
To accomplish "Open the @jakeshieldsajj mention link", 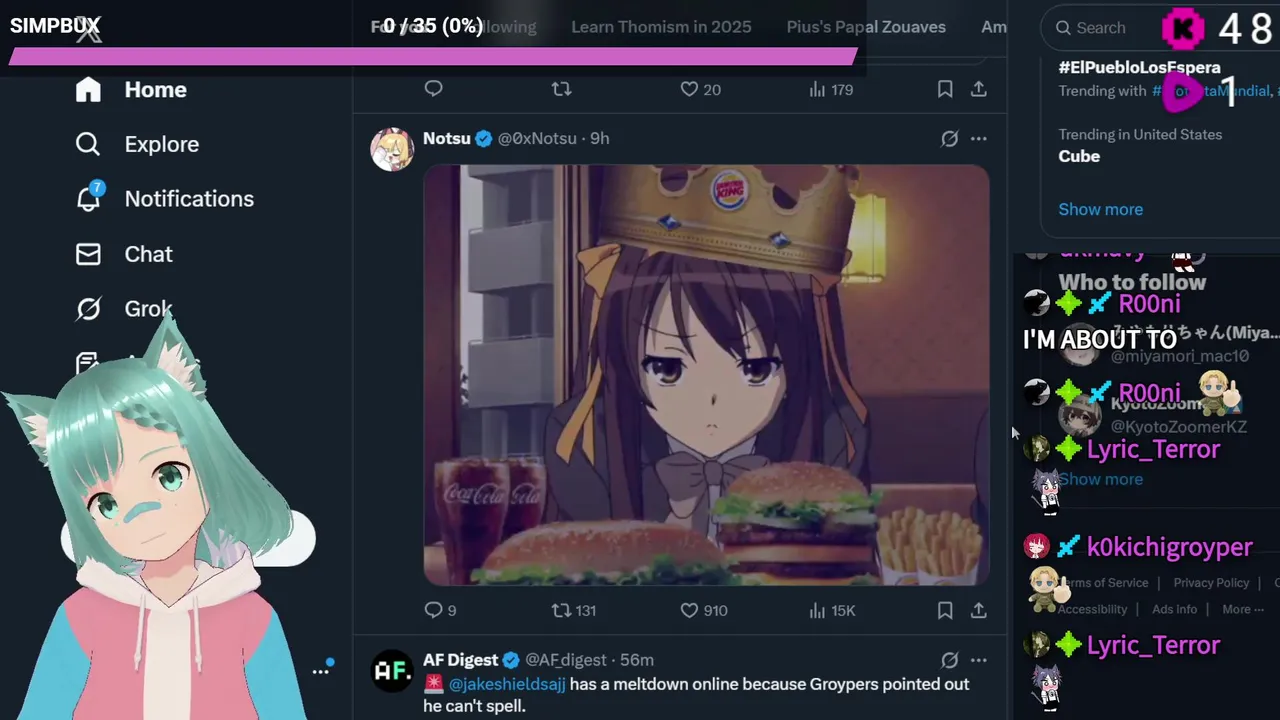I will (507, 684).
